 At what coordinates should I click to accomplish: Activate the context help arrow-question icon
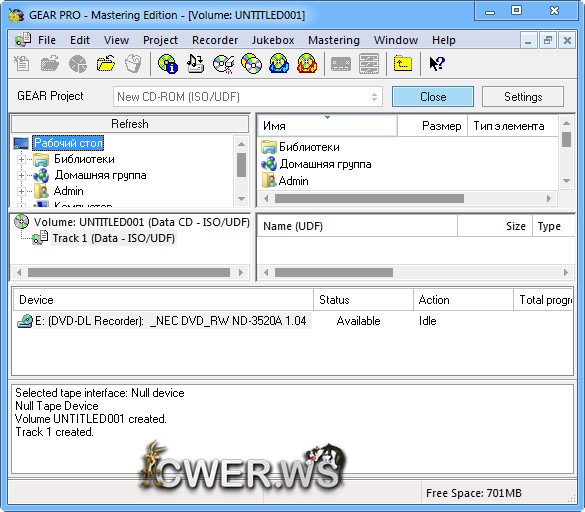[437, 64]
